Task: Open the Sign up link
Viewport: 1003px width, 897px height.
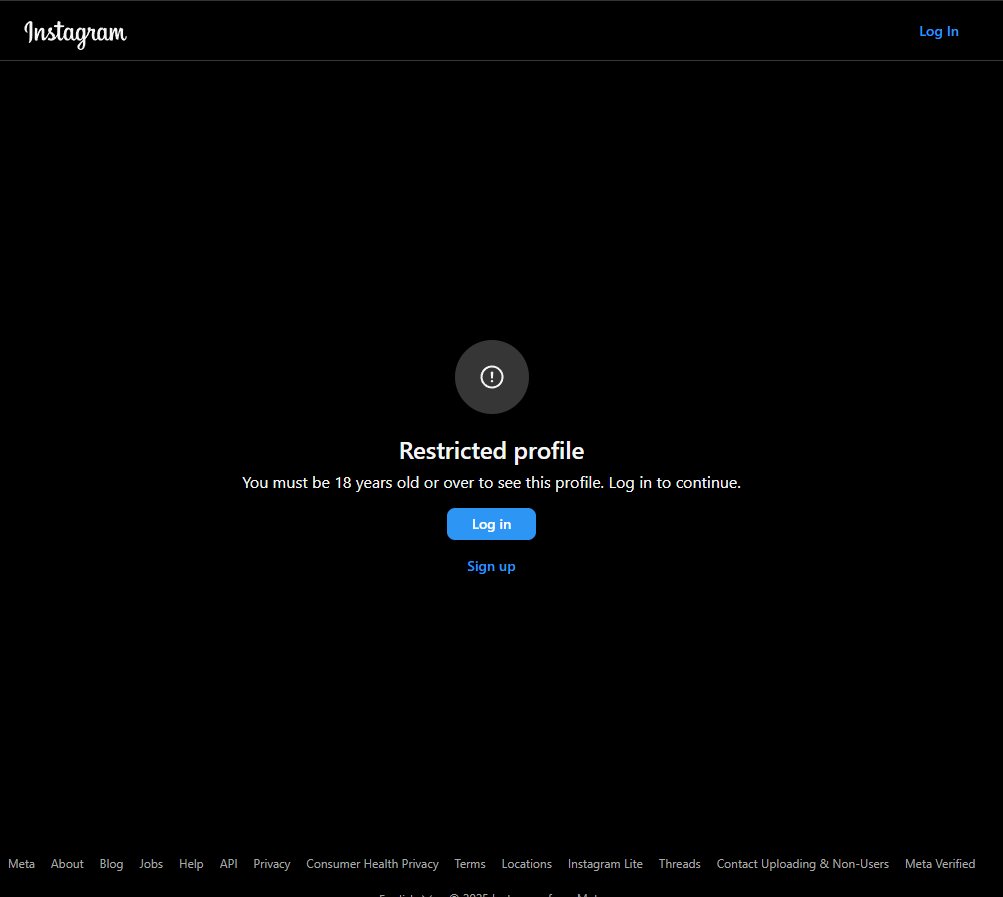Action: coord(491,566)
